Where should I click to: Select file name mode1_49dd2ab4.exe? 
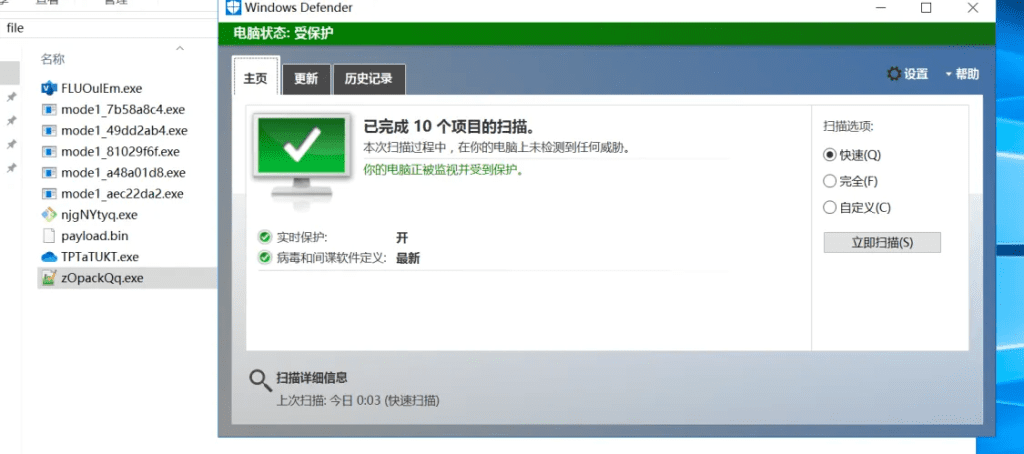tap(124, 131)
